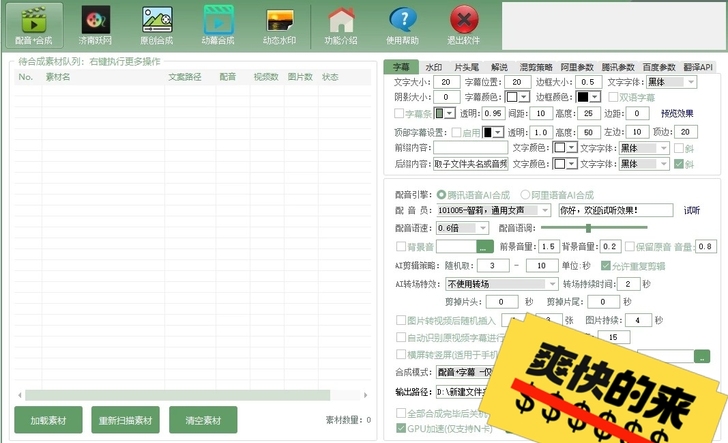
Task: Click the green browse button near 横屏转竖屏 row
Action: tap(702, 357)
